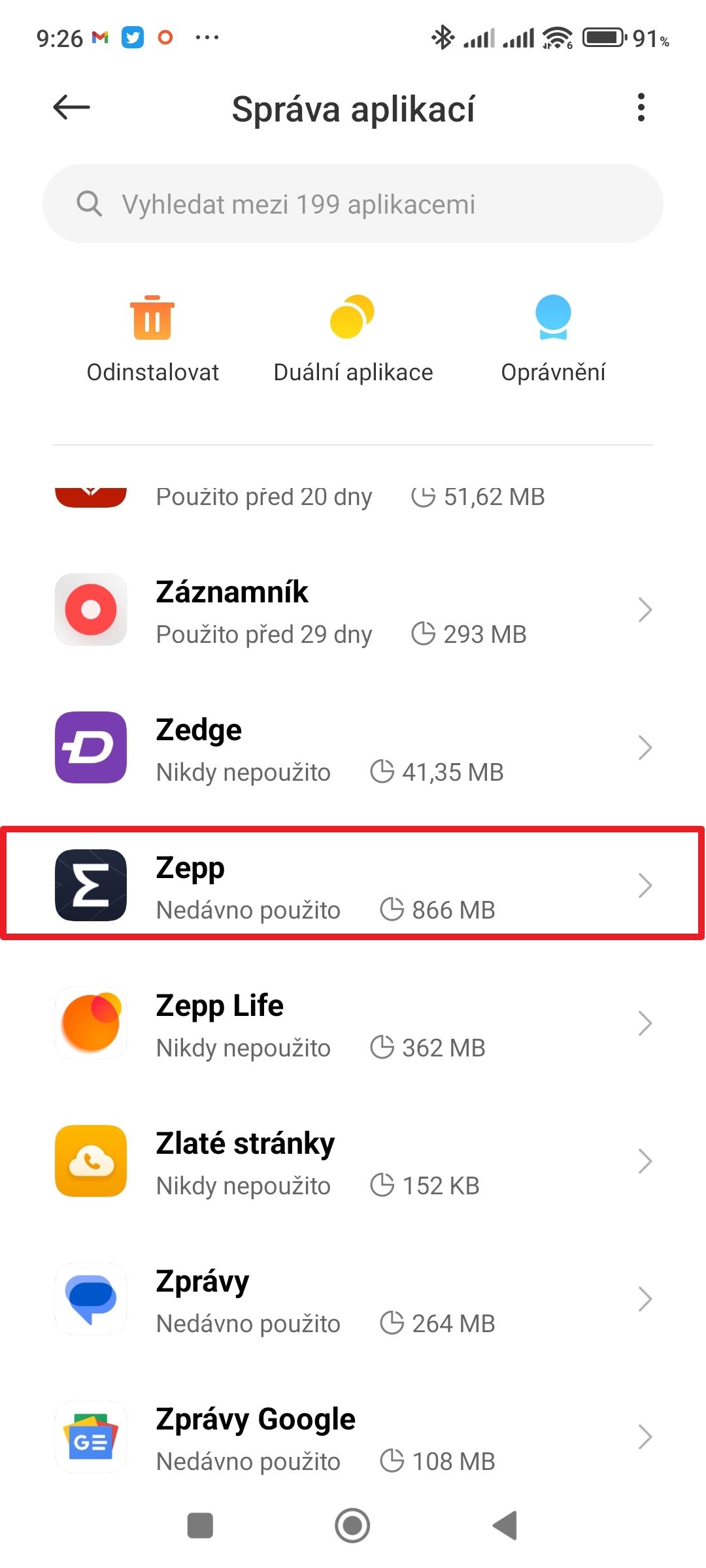Select the Zlaté stránky list entry
This screenshot has width=706, height=1568.
[353, 1162]
